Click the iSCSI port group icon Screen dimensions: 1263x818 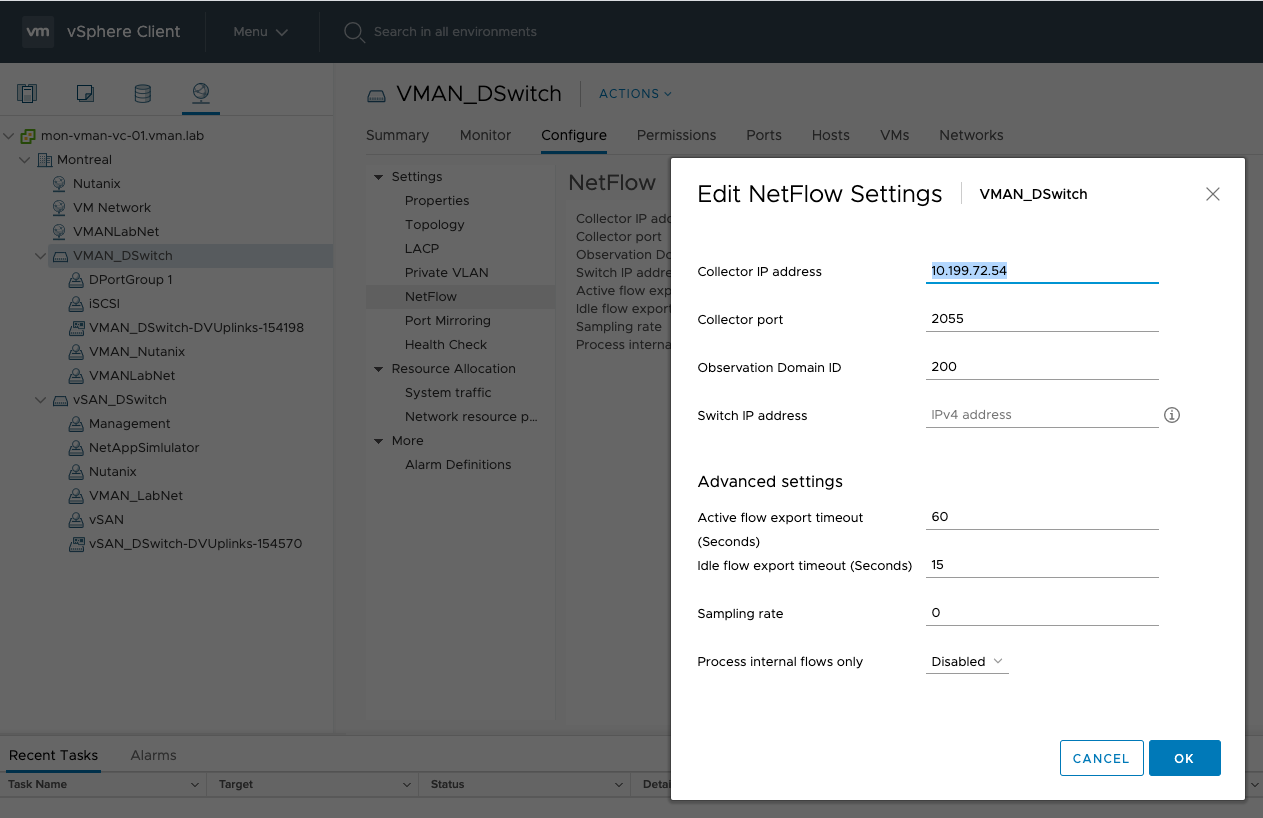coord(76,304)
